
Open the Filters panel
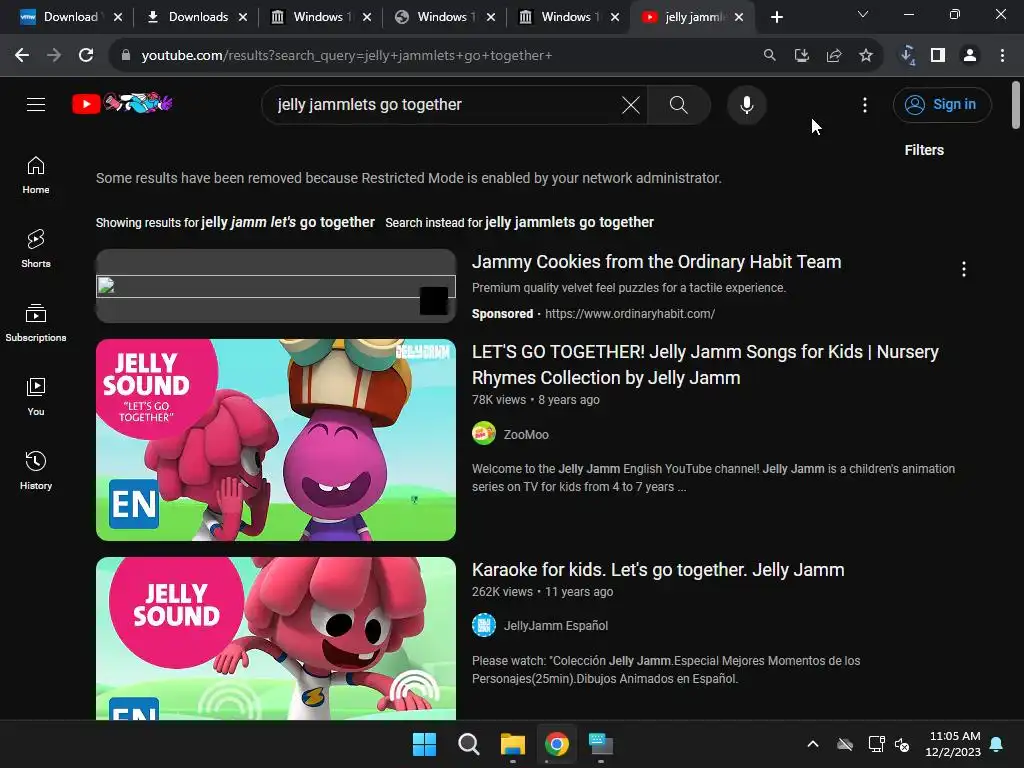point(924,150)
